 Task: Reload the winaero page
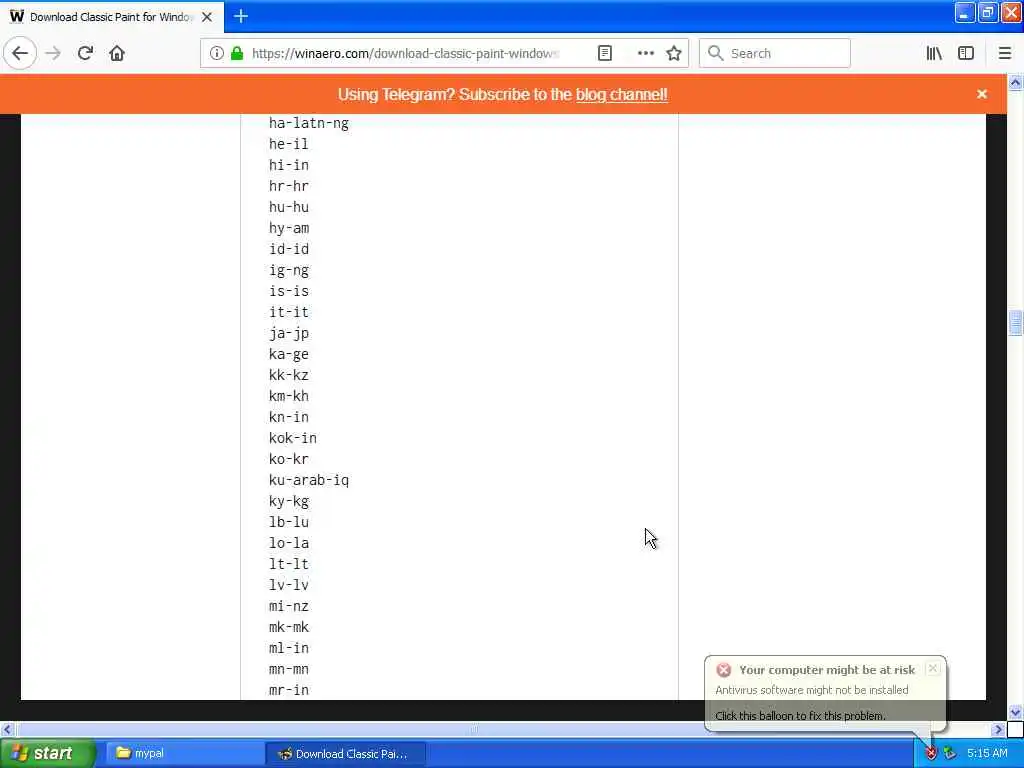coord(85,54)
